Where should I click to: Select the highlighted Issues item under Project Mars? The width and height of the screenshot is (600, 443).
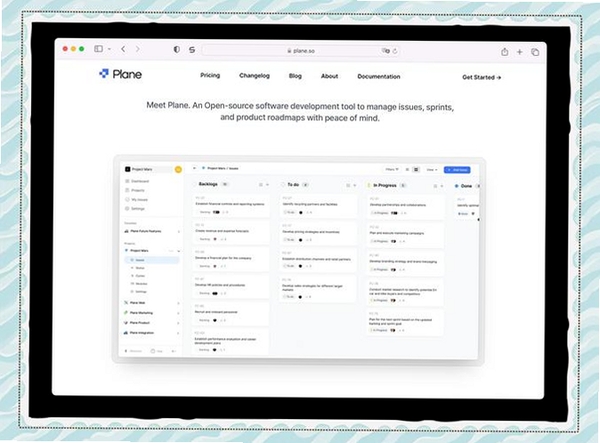152,260
